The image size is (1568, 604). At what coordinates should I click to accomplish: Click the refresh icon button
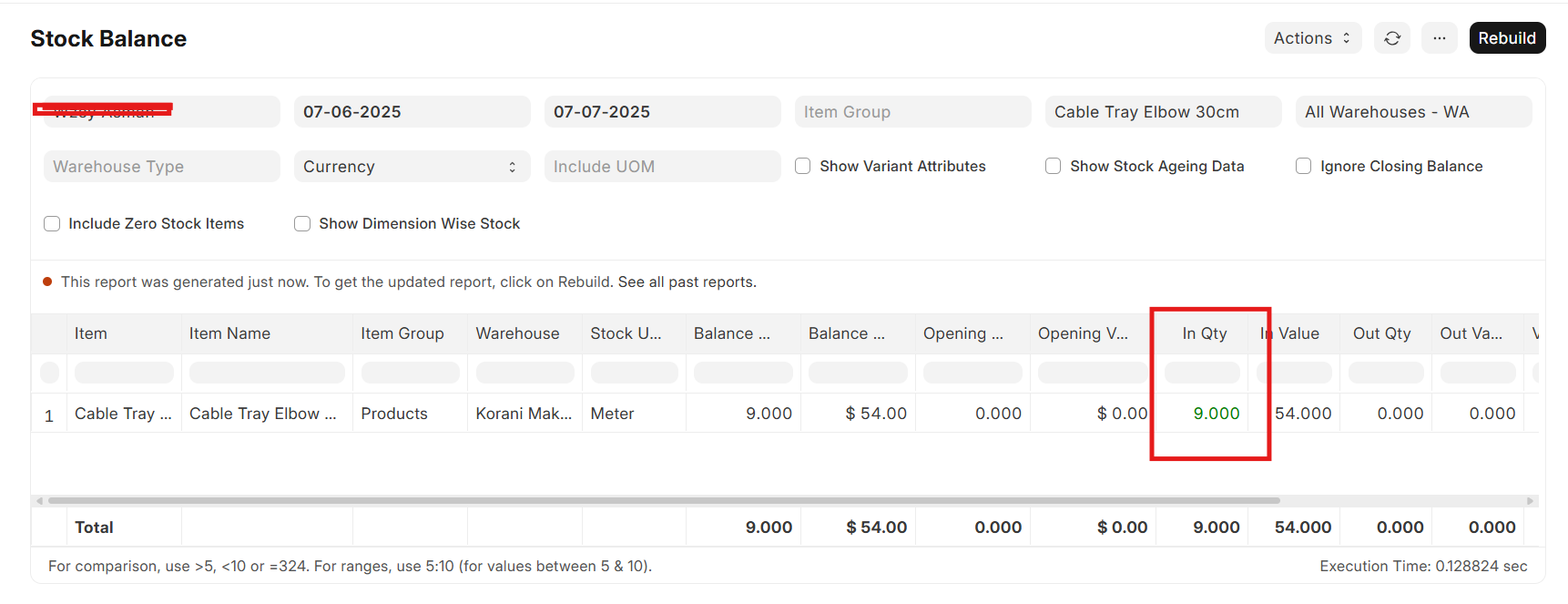(1392, 38)
